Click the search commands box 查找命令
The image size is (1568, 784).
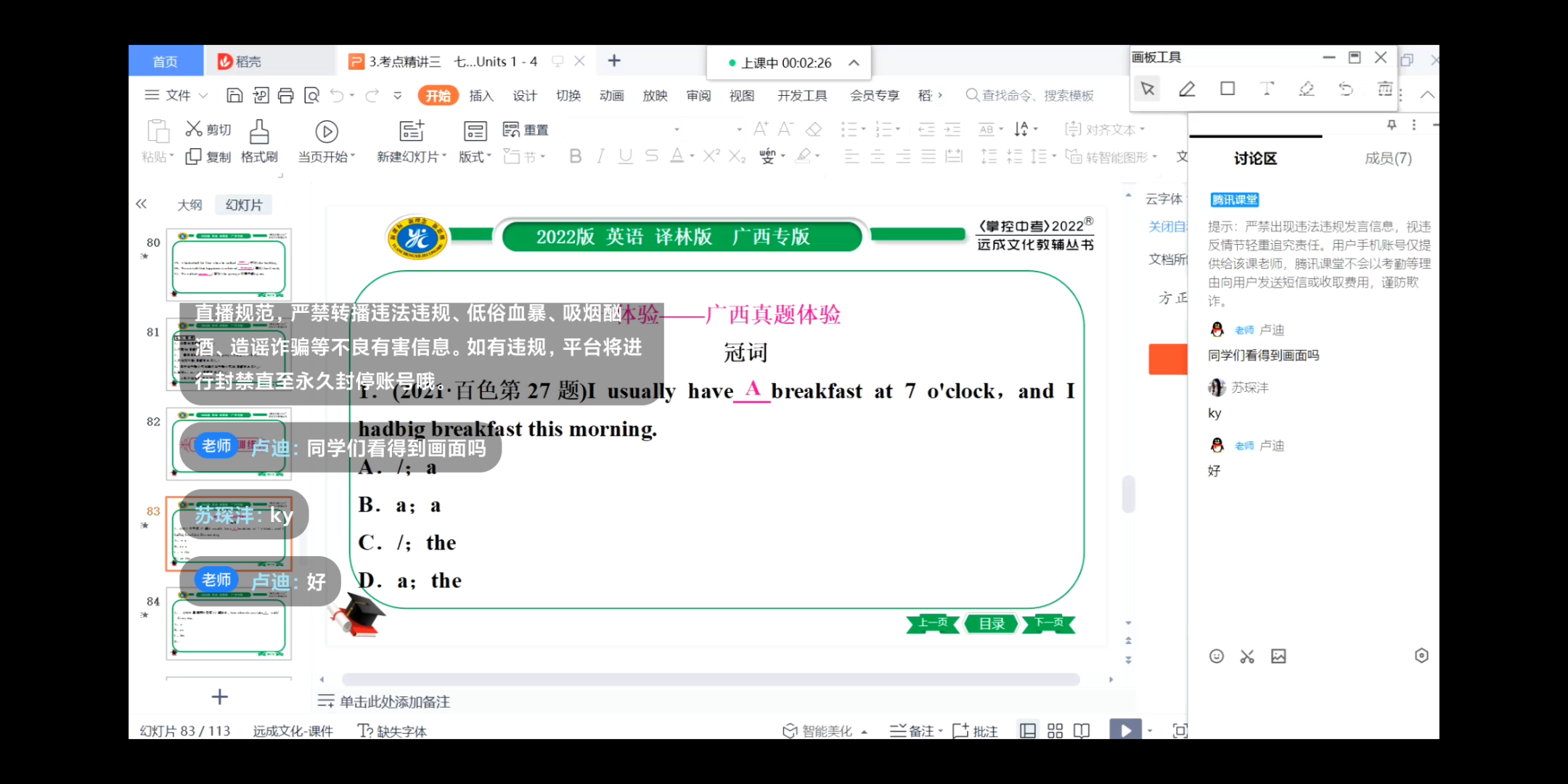(1031, 95)
